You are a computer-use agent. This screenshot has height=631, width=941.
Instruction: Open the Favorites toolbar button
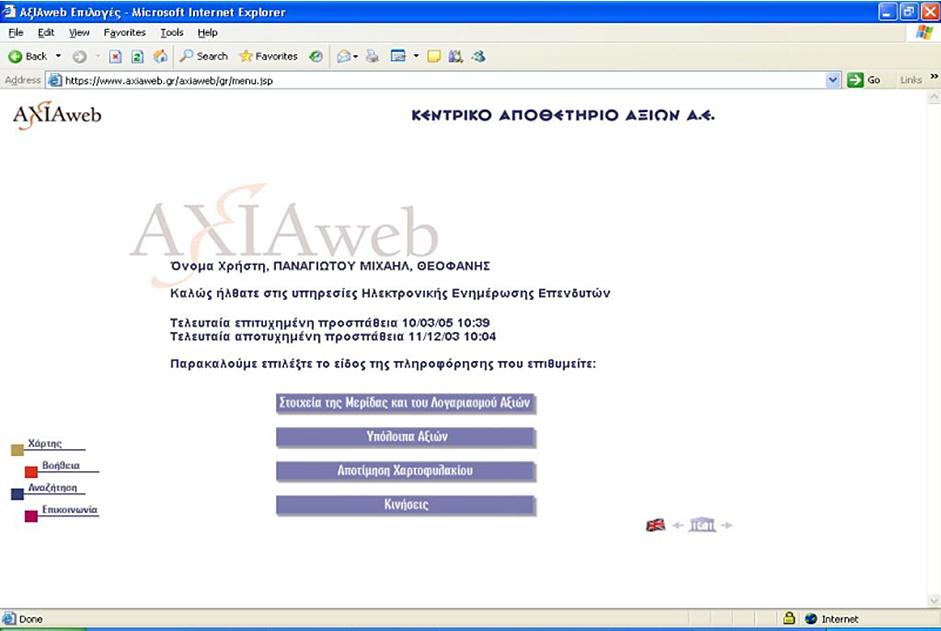tap(268, 56)
